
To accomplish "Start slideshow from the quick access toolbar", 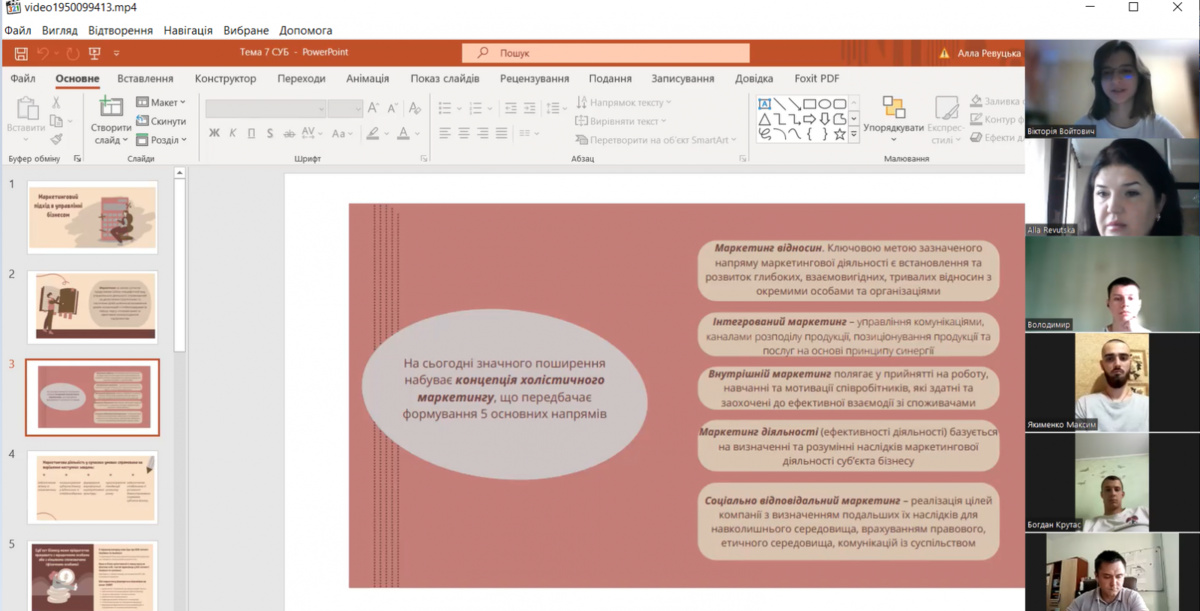I will pos(95,53).
